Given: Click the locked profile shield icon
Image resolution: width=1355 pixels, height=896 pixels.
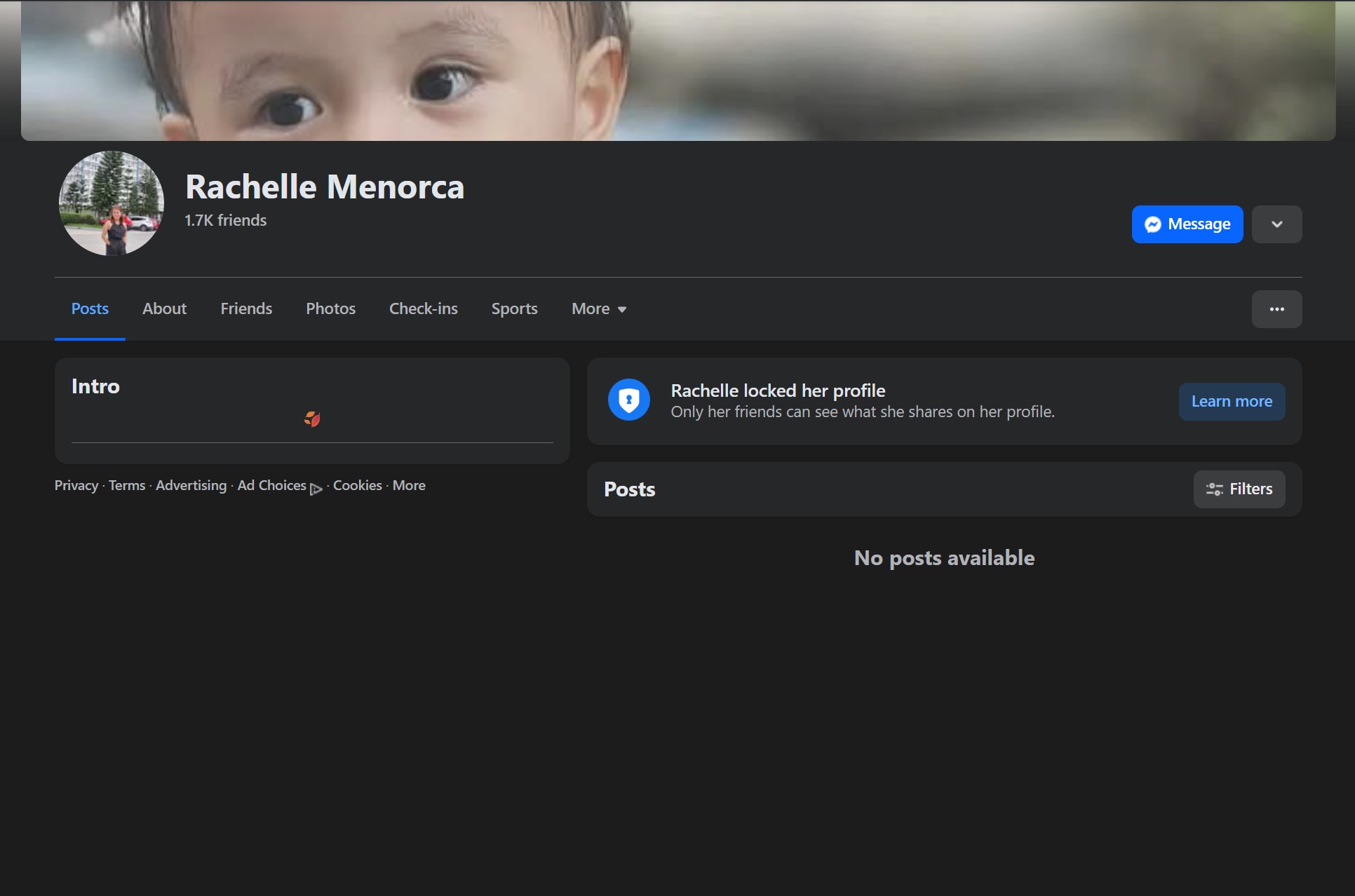Looking at the screenshot, I should pyautogui.click(x=628, y=400).
